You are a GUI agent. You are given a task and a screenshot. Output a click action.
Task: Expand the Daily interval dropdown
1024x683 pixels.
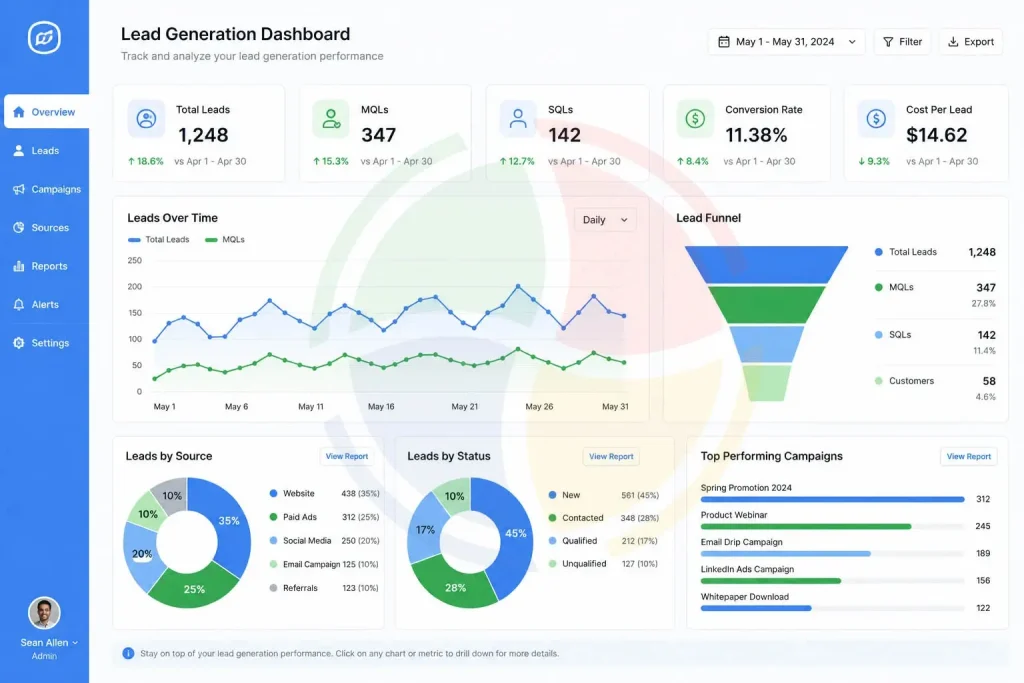tap(605, 220)
